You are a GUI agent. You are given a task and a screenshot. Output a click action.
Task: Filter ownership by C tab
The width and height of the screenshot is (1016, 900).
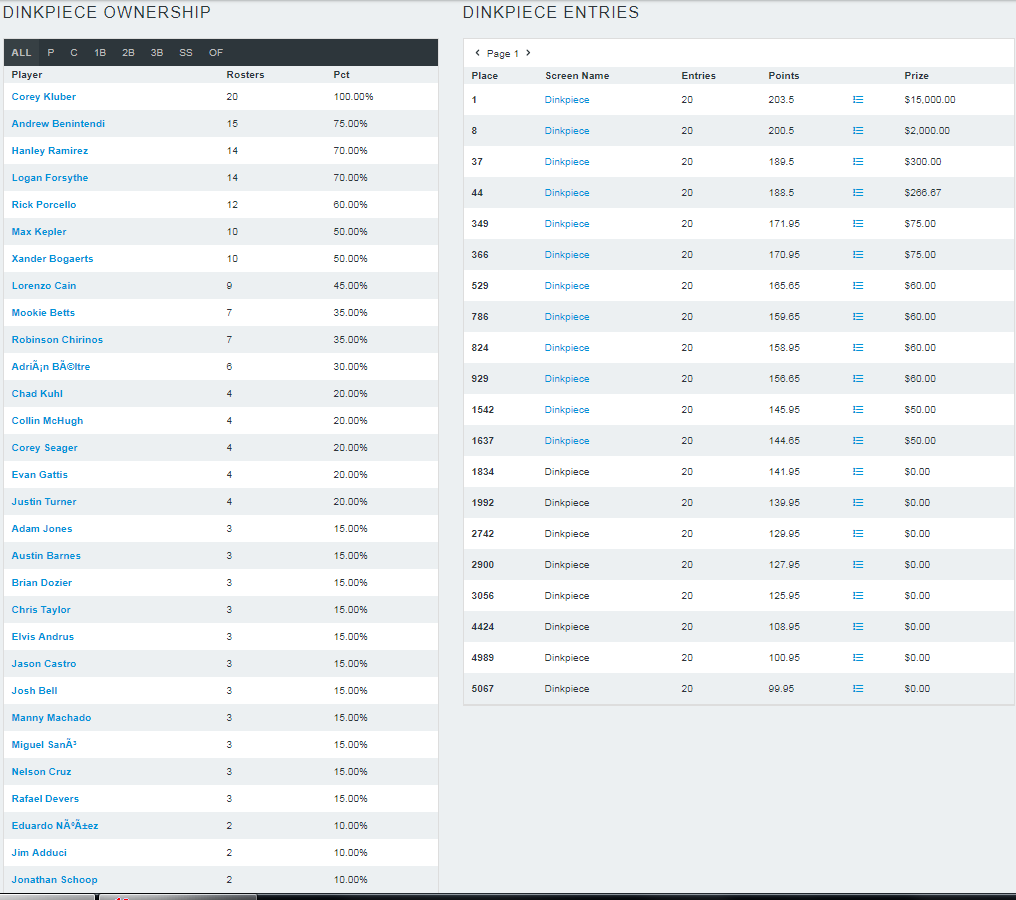(x=74, y=52)
